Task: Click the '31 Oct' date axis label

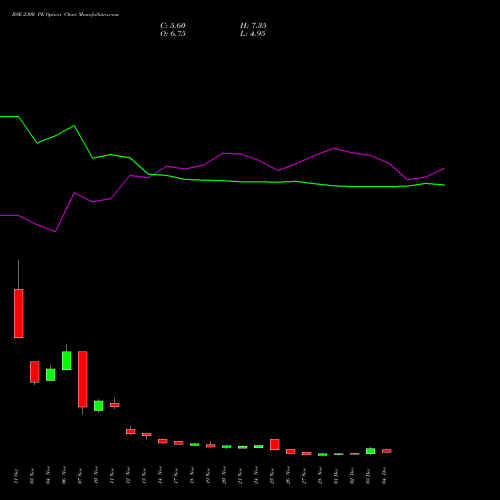Action: click(16, 476)
